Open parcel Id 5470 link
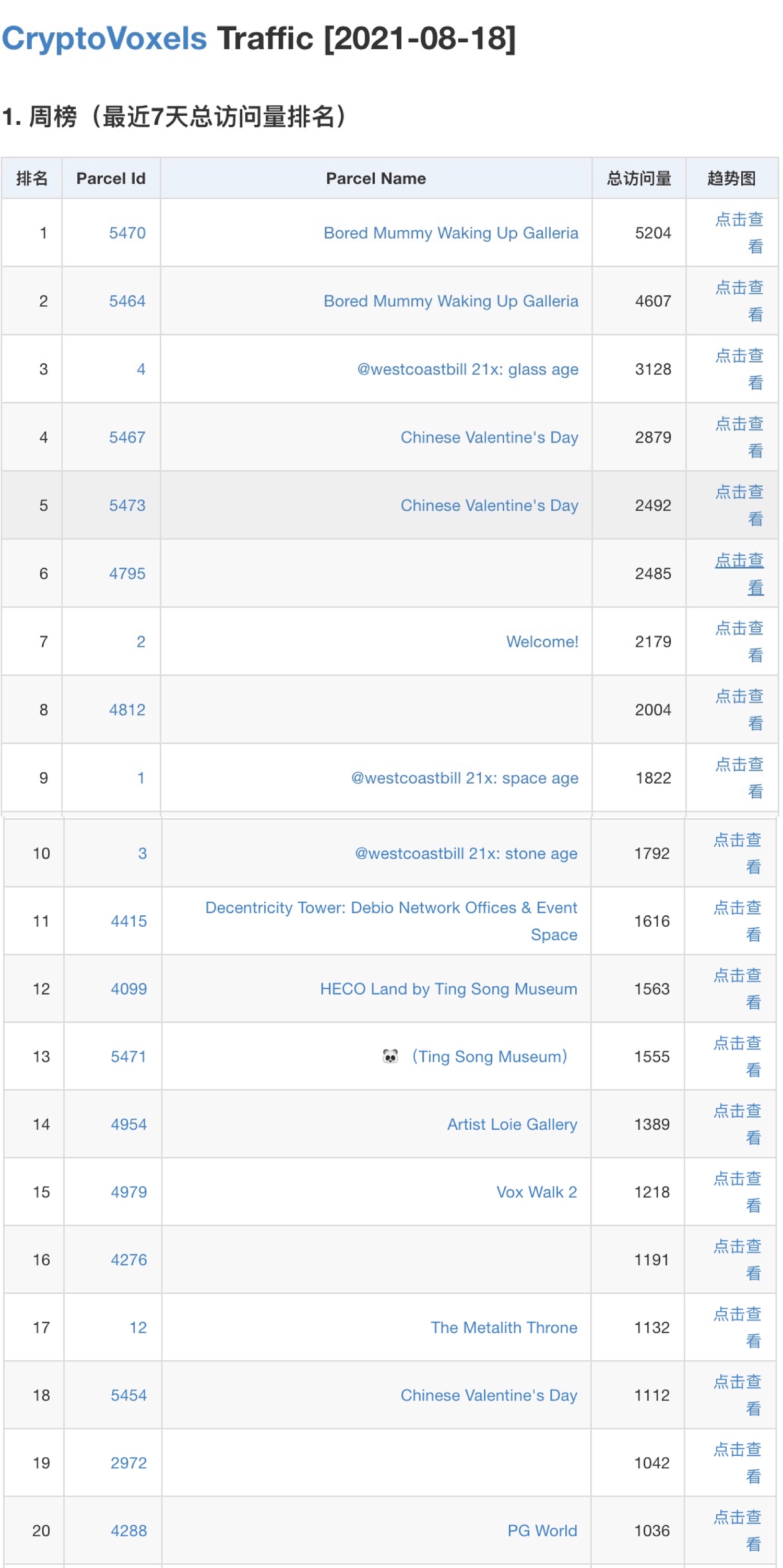 pos(127,233)
